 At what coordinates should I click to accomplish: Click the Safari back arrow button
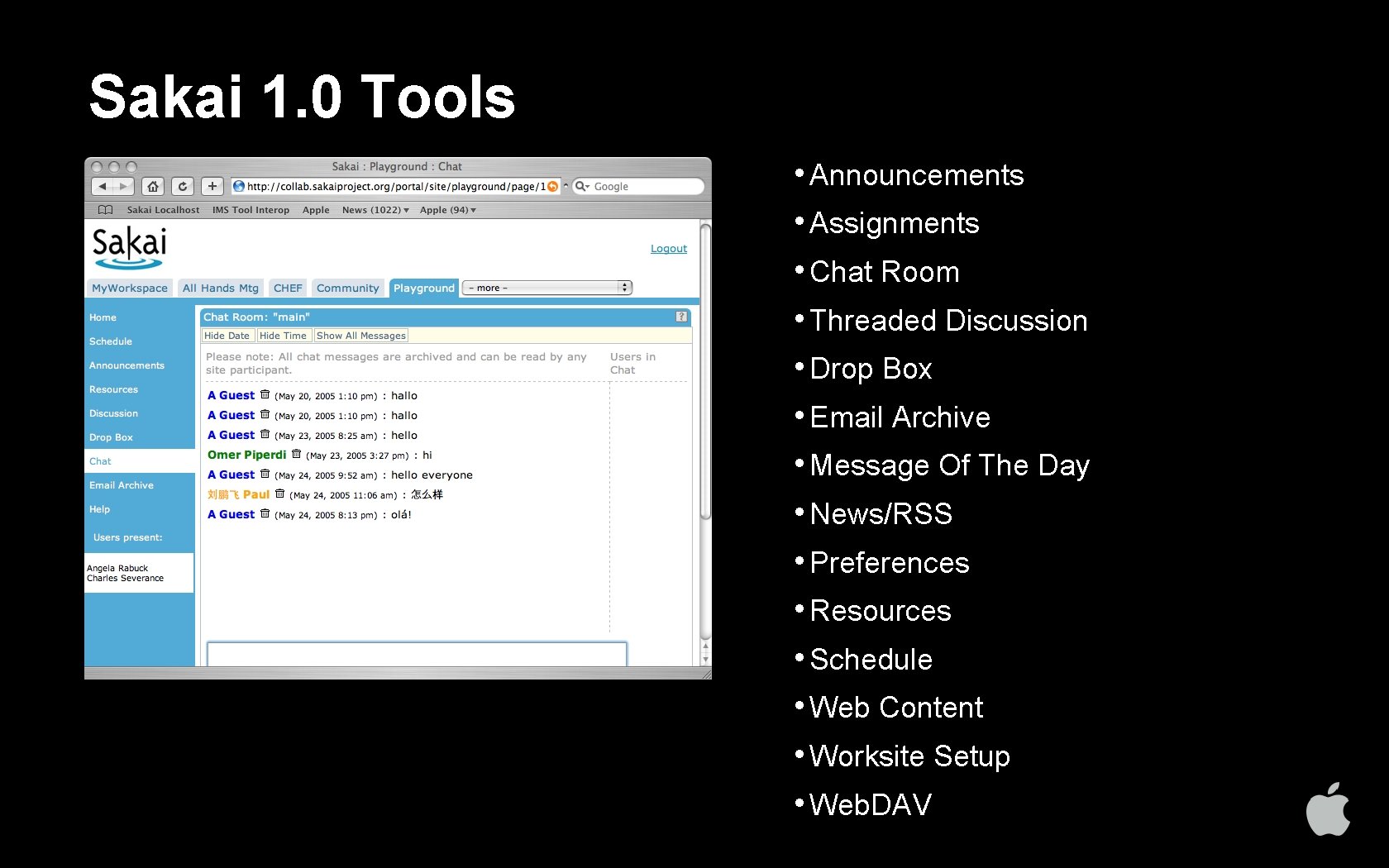tap(102, 187)
